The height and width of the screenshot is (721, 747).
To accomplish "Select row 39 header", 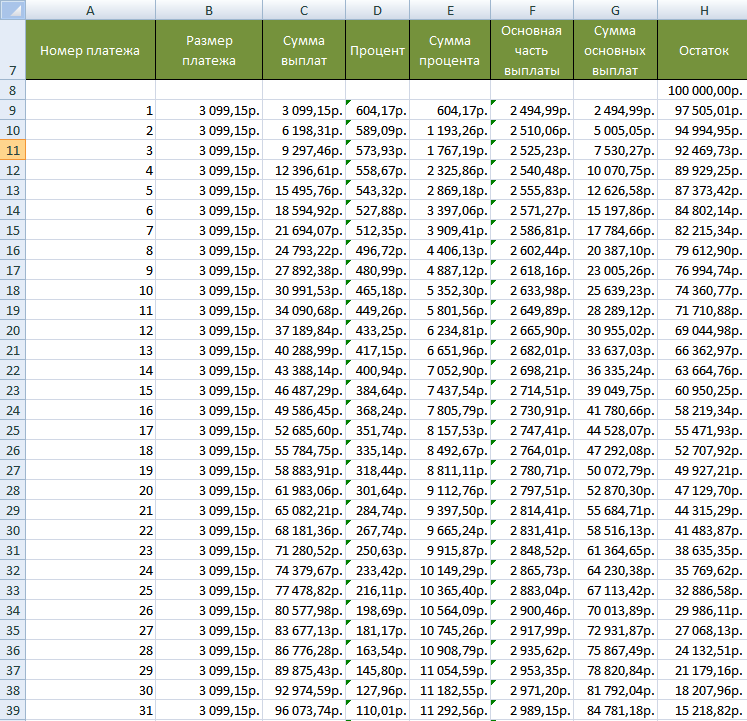I will point(13,711).
